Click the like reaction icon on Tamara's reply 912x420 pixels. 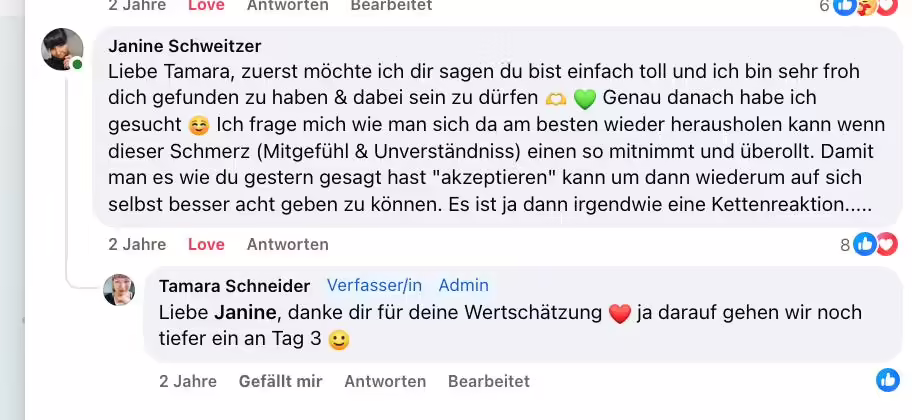pos(887,380)
